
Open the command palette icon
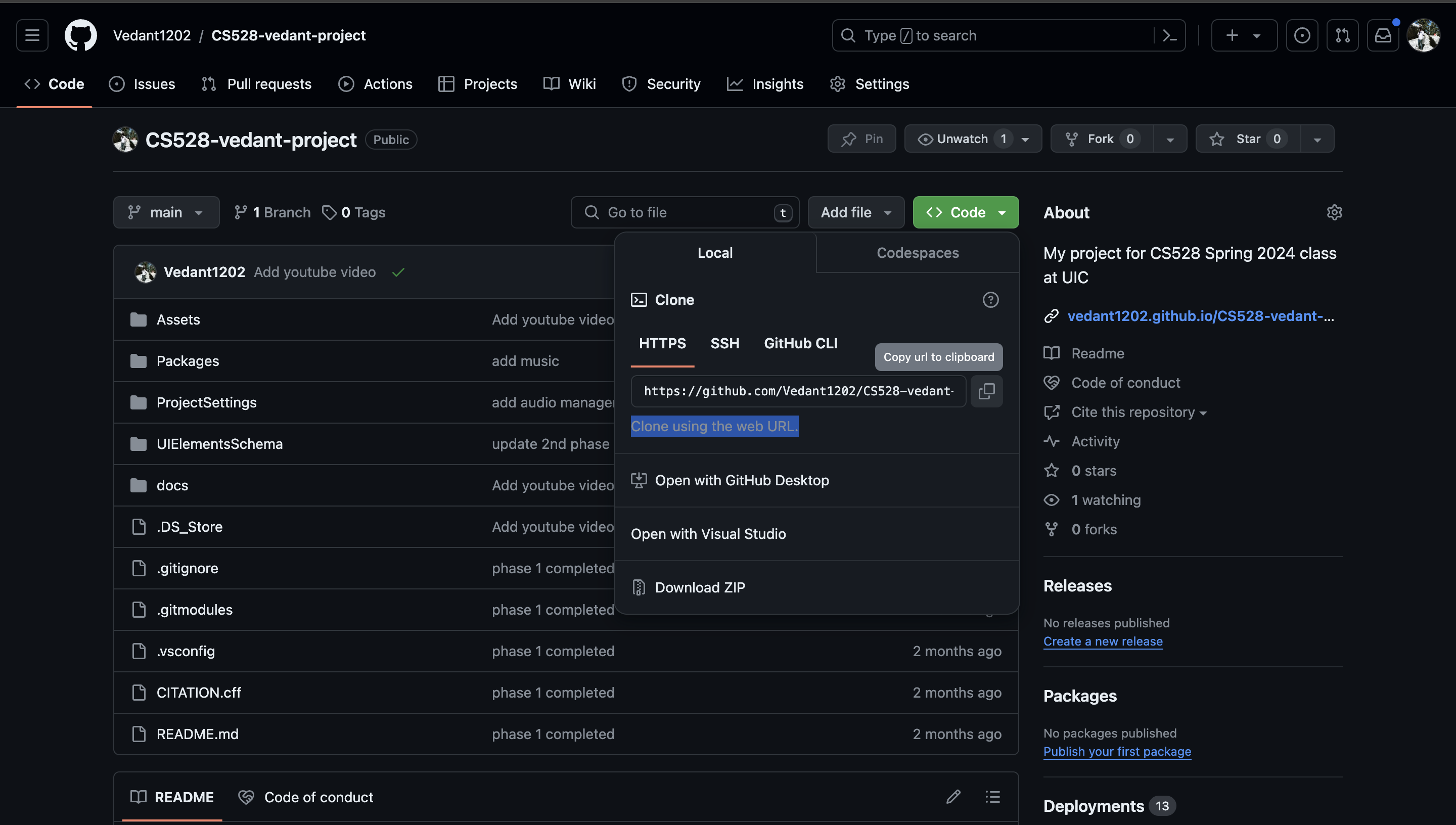1169,35
